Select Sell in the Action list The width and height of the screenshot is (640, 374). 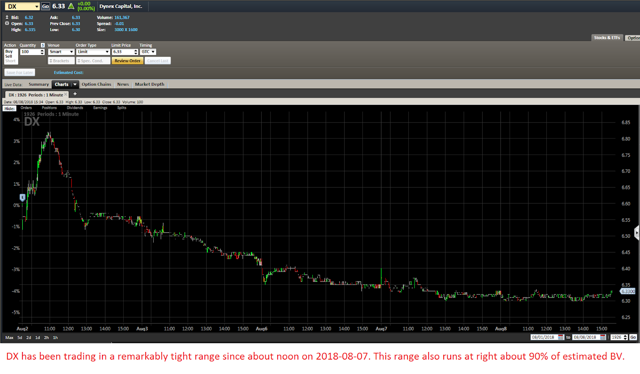click(9, 56)
